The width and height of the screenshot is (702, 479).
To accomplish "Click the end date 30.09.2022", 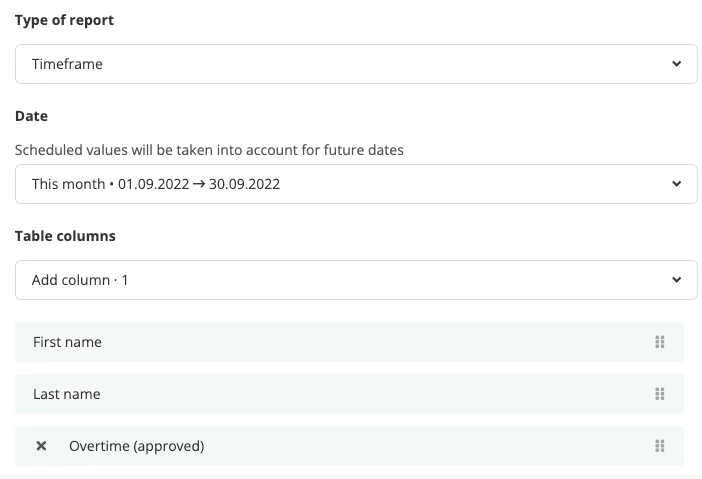I will click(244, 184).
